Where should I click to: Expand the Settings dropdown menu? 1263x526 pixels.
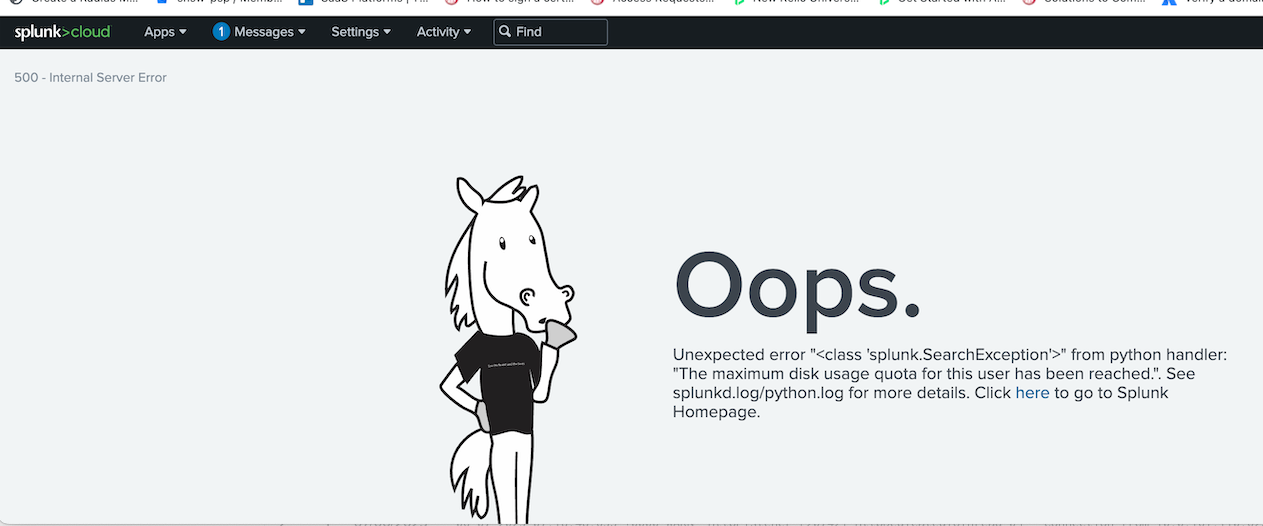point(361,32)
